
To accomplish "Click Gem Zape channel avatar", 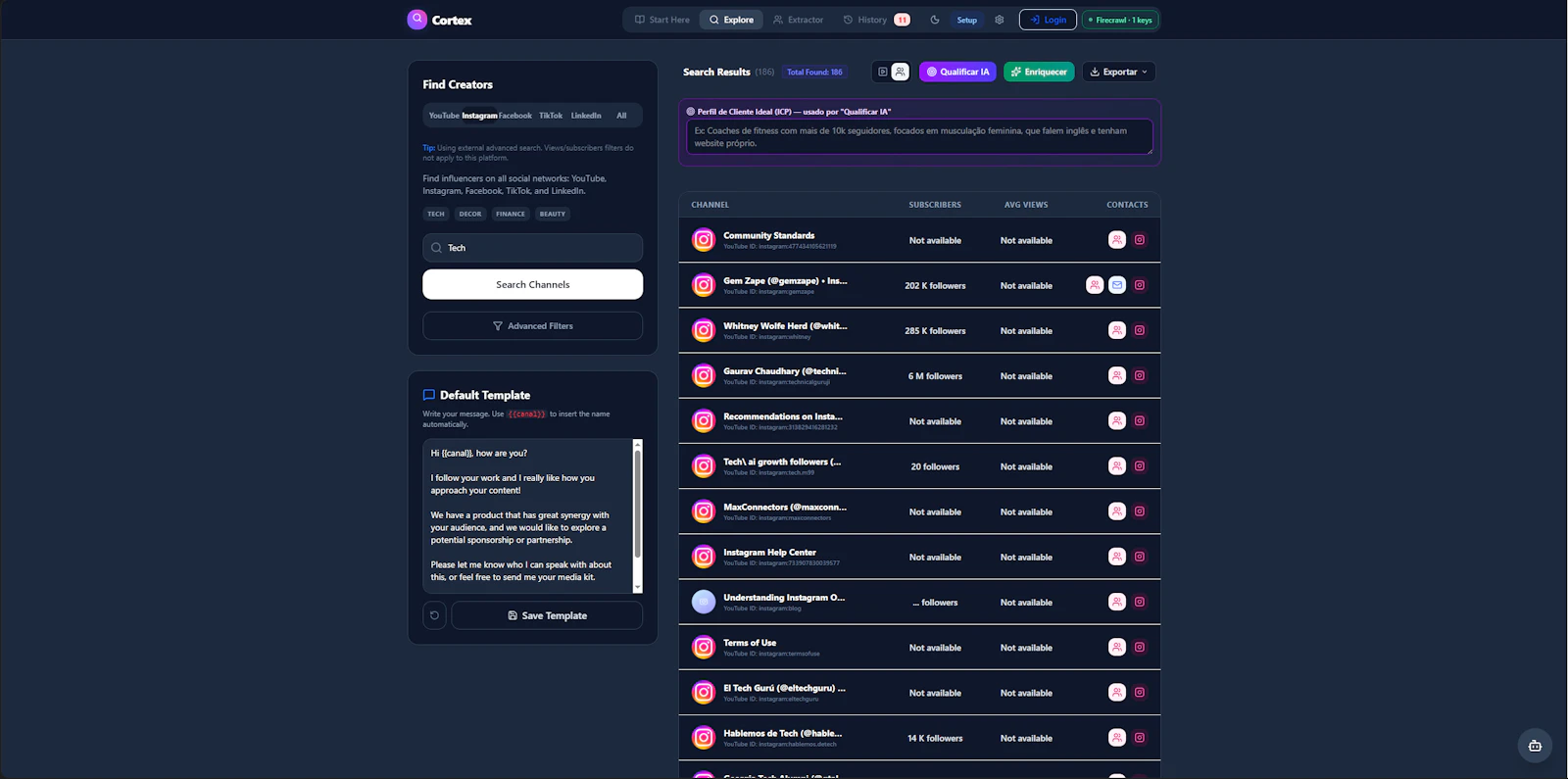I will tap(704, 285).
